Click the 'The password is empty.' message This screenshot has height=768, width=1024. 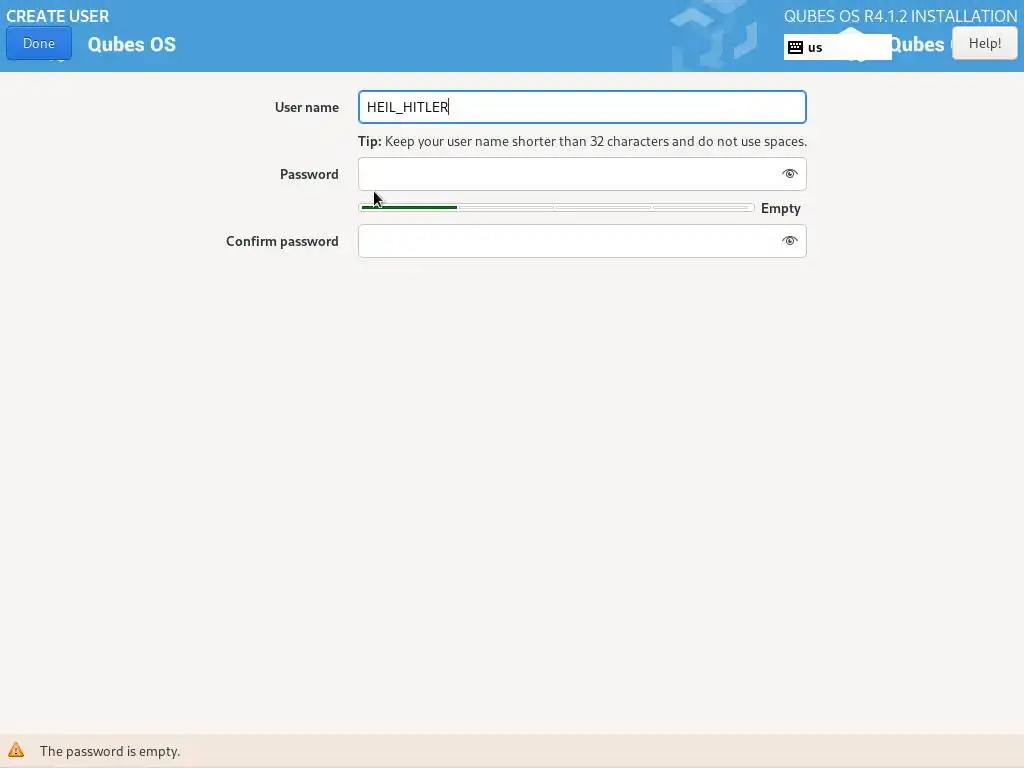[x=110, y=751]
